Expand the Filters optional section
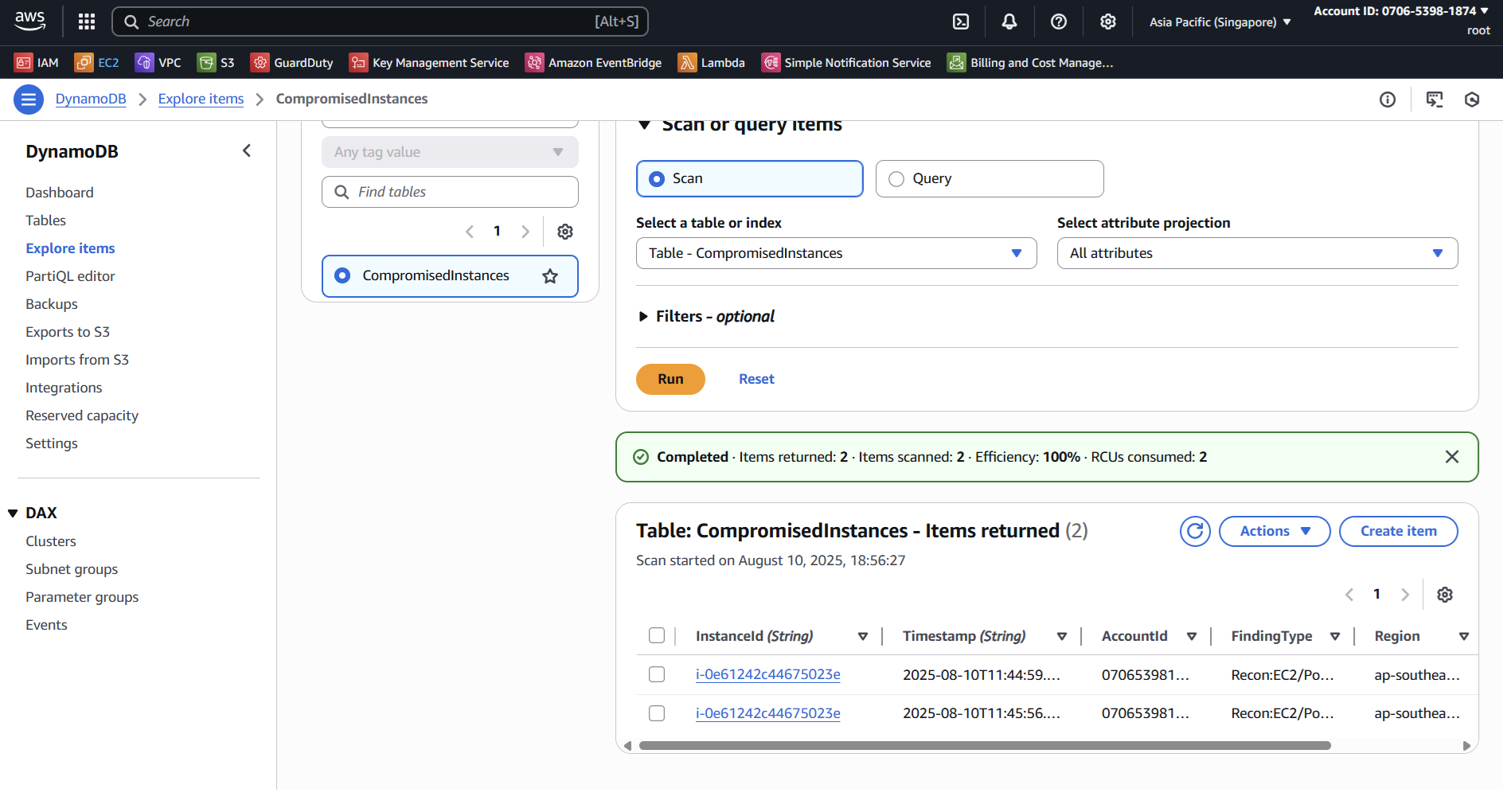The image size is (1503, 812). point(706,316)
